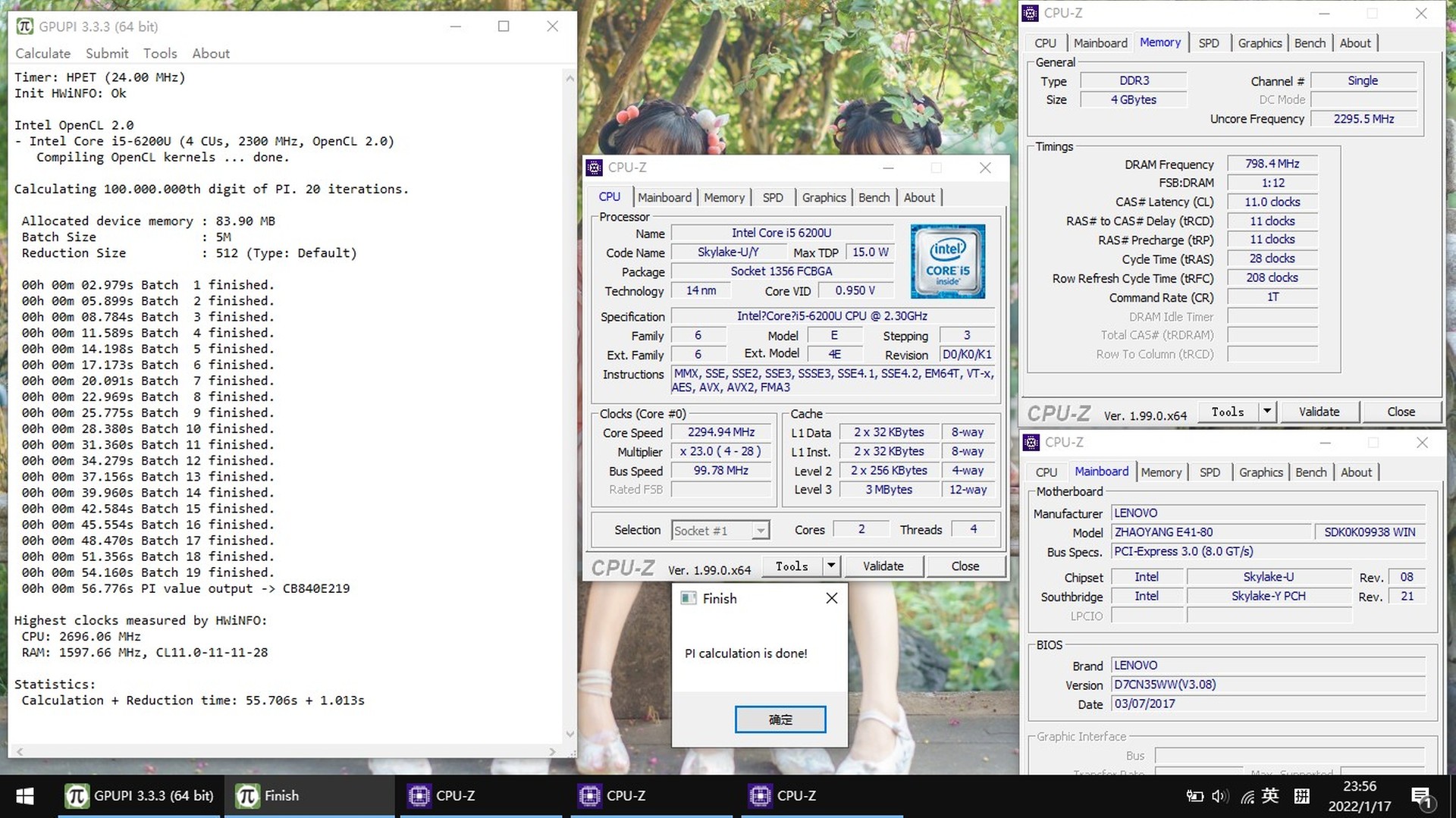
Task: Click CPU-Z icon in center window title bar
Action: point(595,168)
